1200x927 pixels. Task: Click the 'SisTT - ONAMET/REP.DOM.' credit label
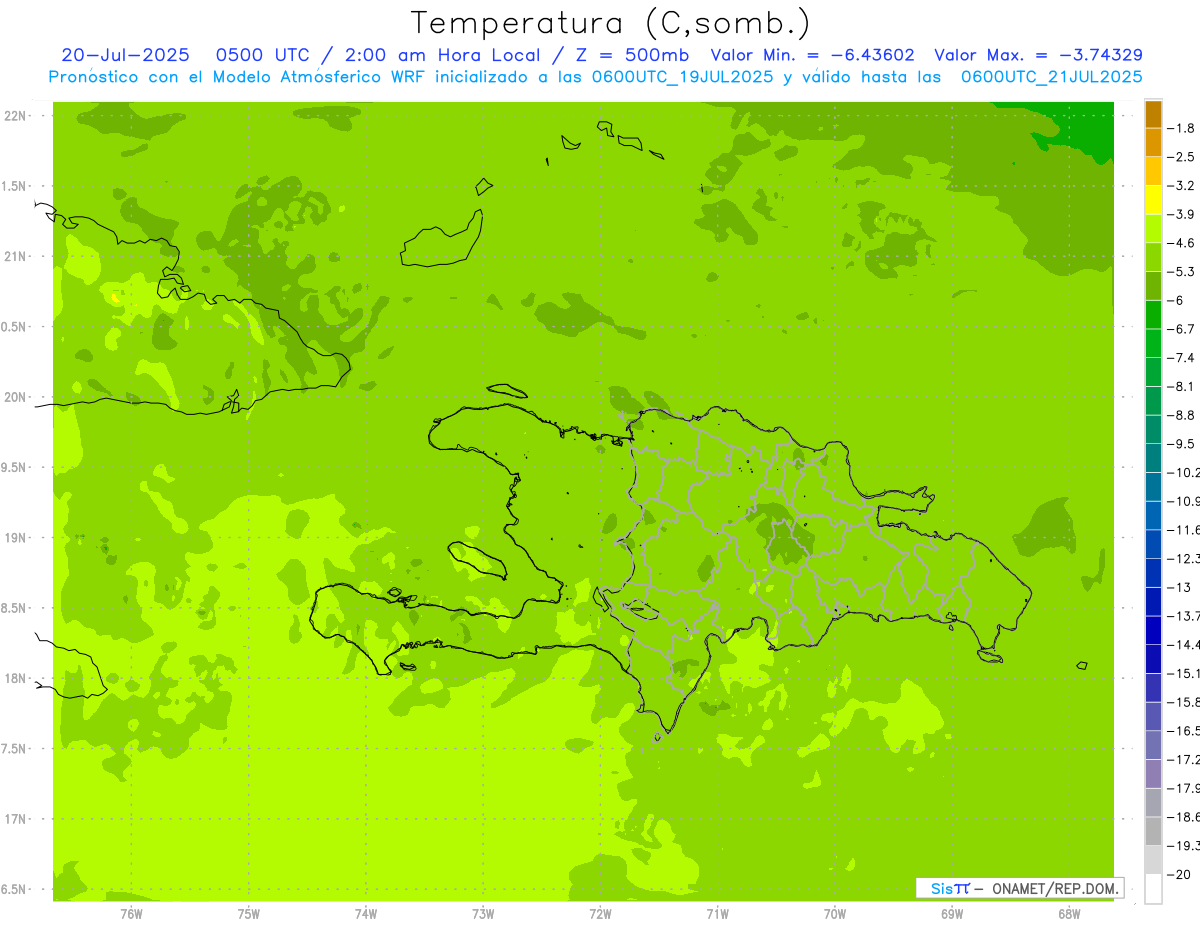tap(1020, 888)
